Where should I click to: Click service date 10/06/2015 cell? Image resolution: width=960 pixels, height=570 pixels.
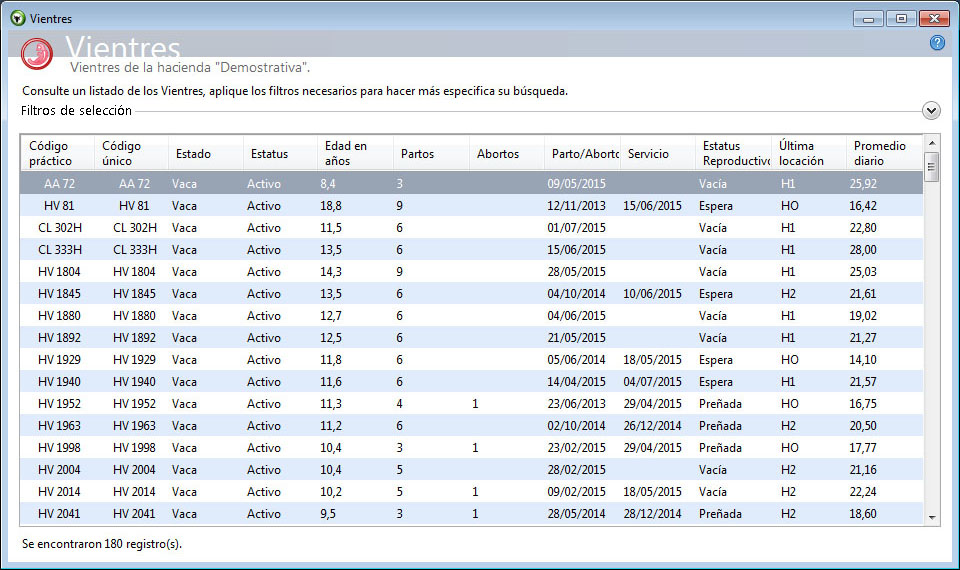[x=652, y=294]
